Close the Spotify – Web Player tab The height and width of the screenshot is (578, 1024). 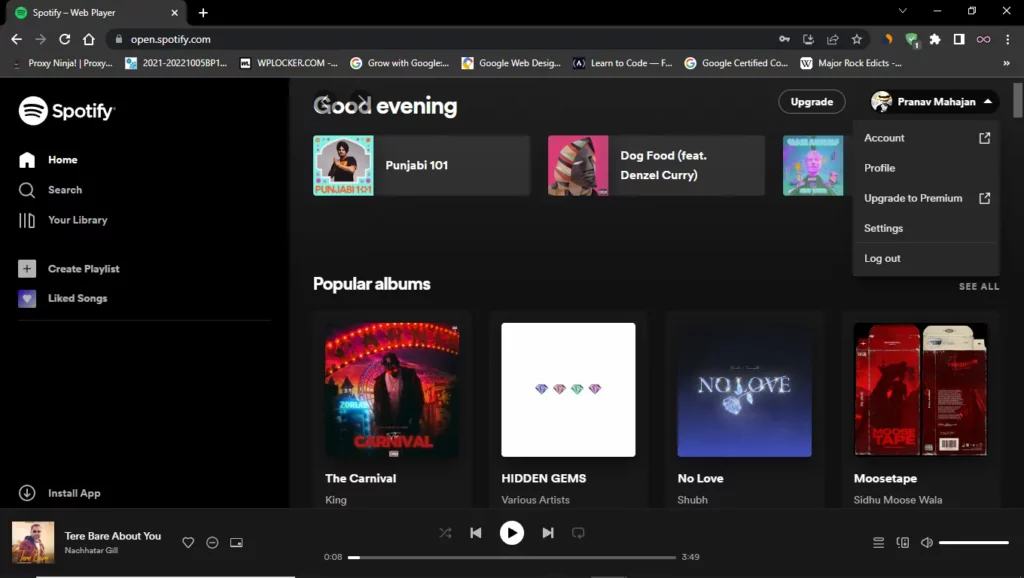pyautogui.click(x=174, y=12)
